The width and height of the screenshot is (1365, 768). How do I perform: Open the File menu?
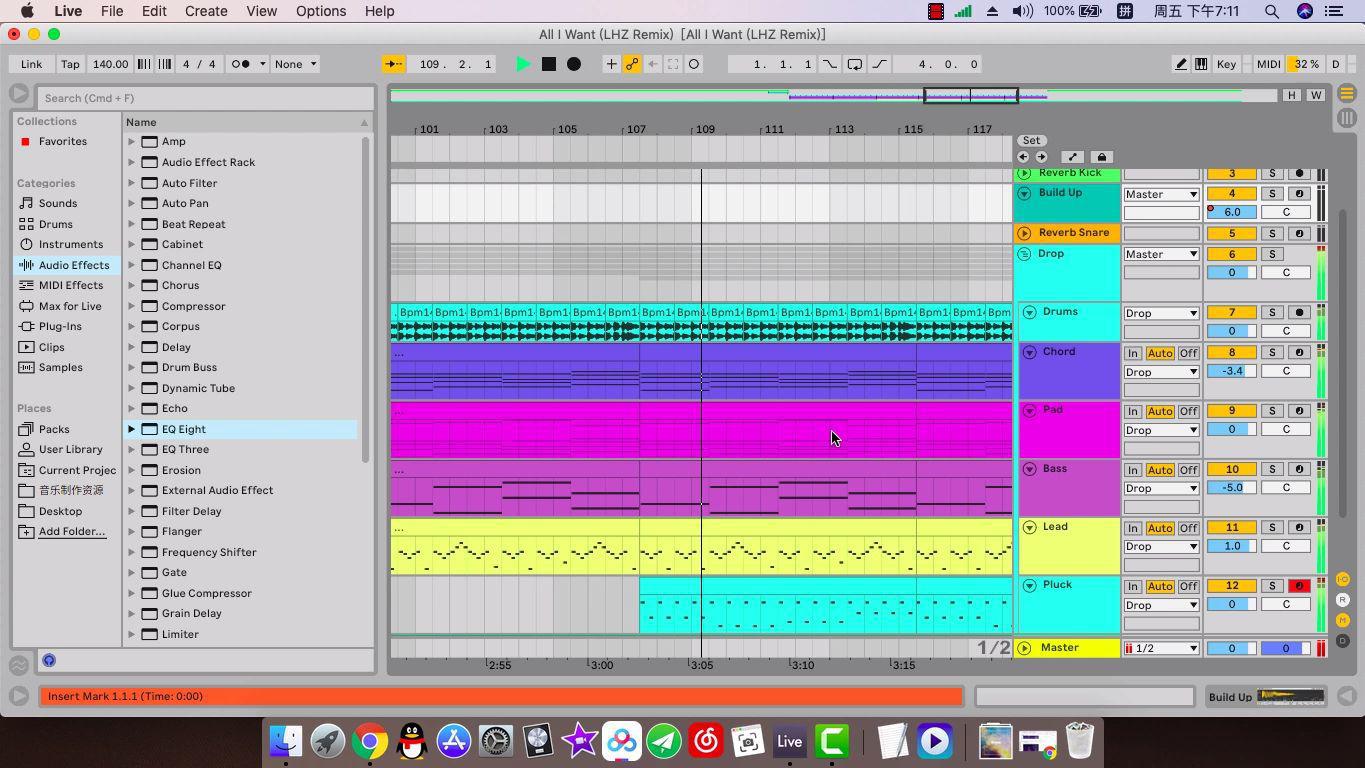(112, 11)
